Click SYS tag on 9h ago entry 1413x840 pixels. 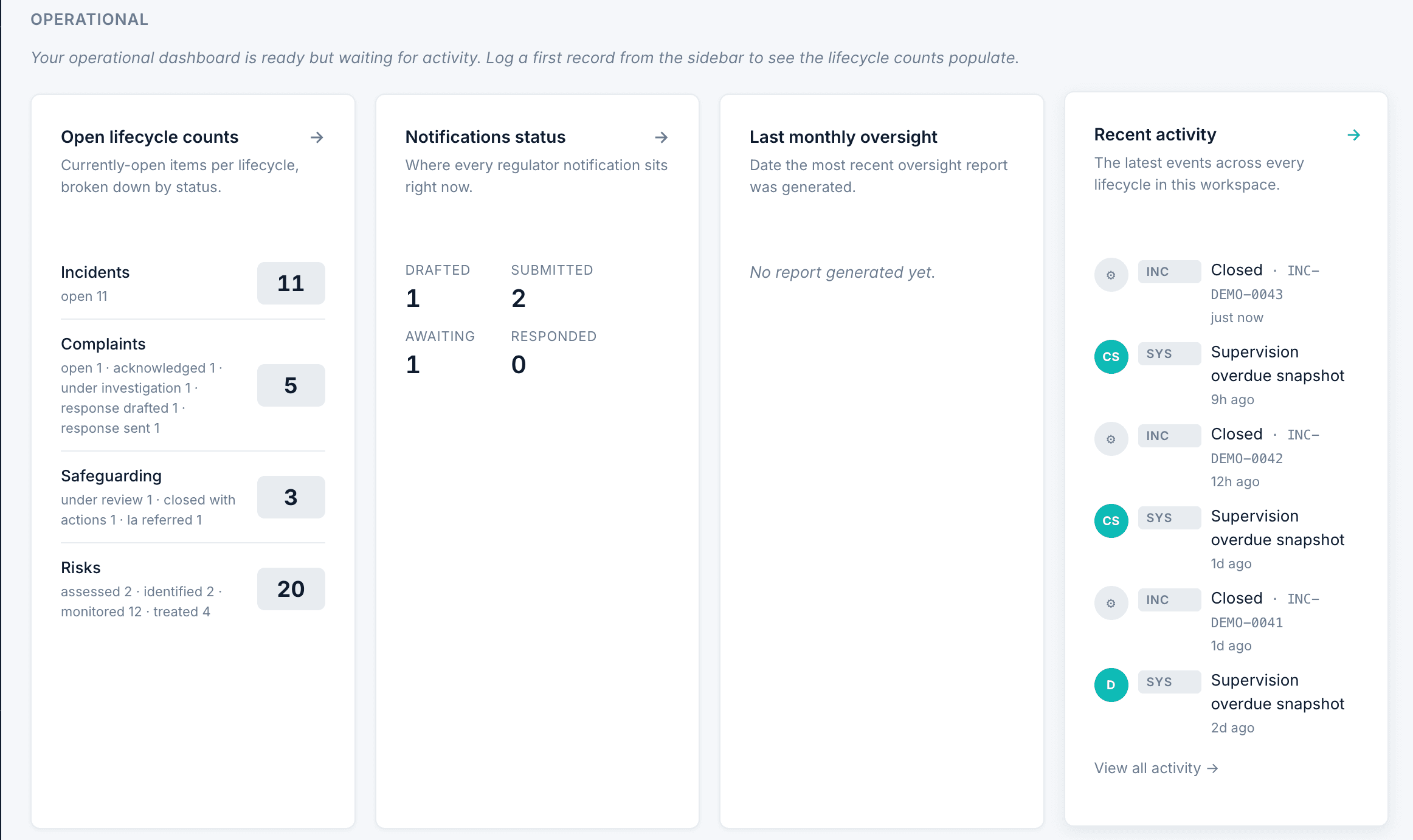tap(1169, 354)
